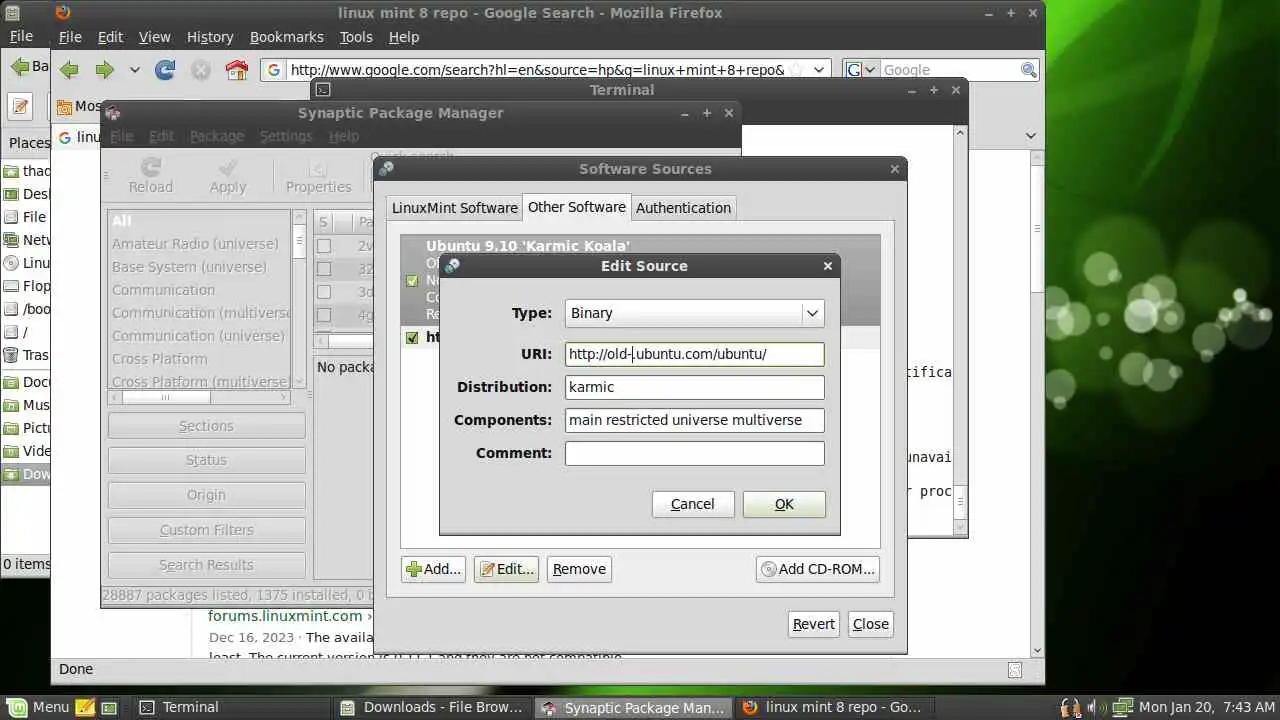
Task: Click the Reload icon in Synaptic's toolbar
Action: tap(151, 168)
